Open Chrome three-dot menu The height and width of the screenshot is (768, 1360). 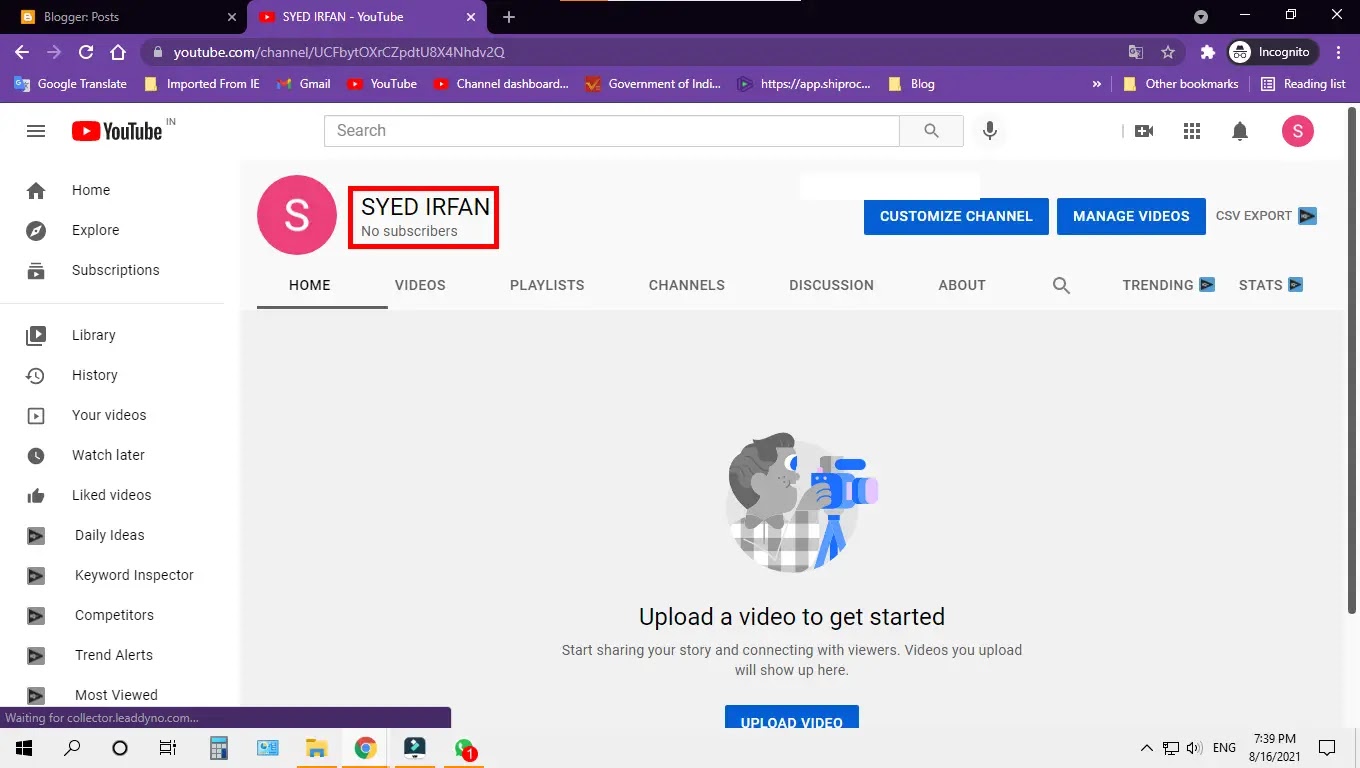click(x=1338, y=52)
